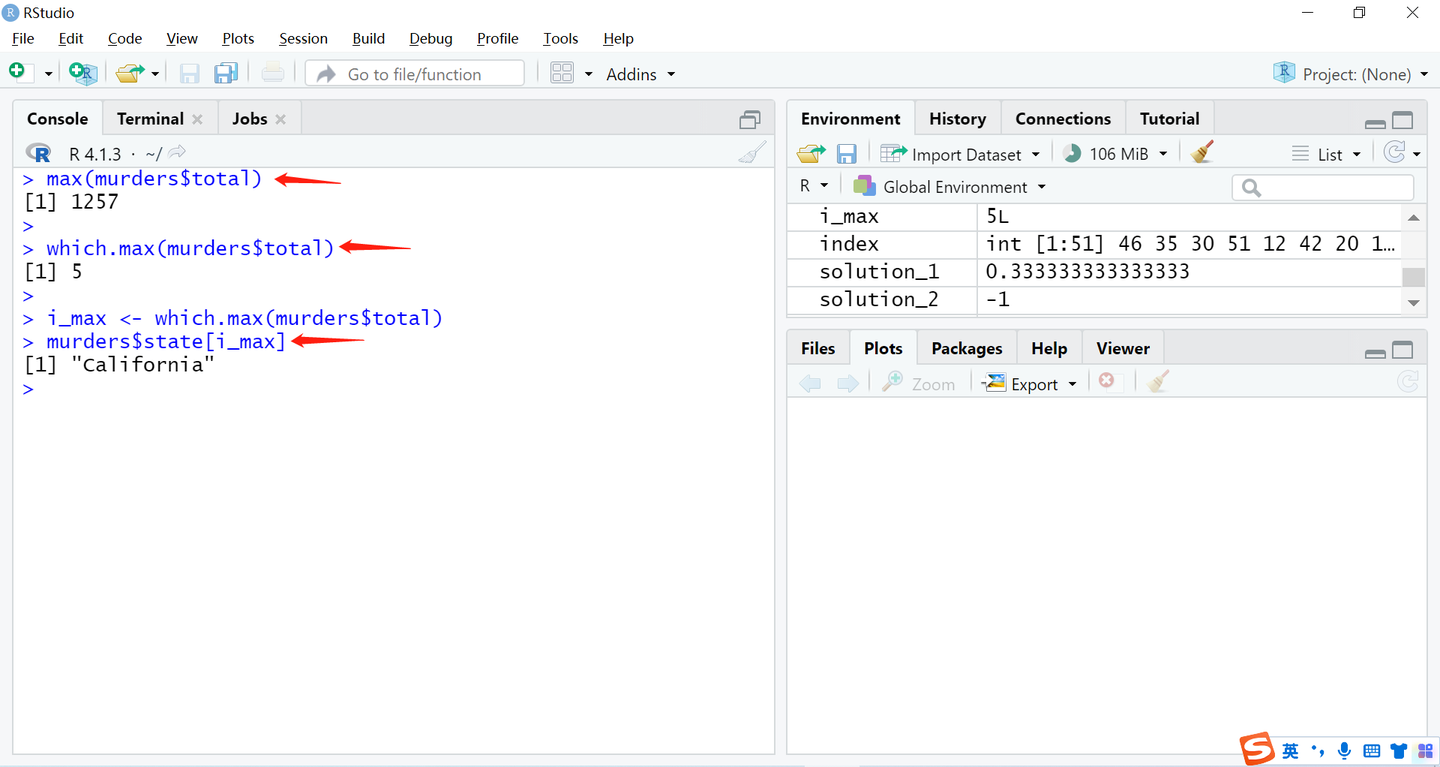Image resolution: width=1440 pixels, height=767 pixels.
Task: Open the Export plot button
Action: 1029,383
